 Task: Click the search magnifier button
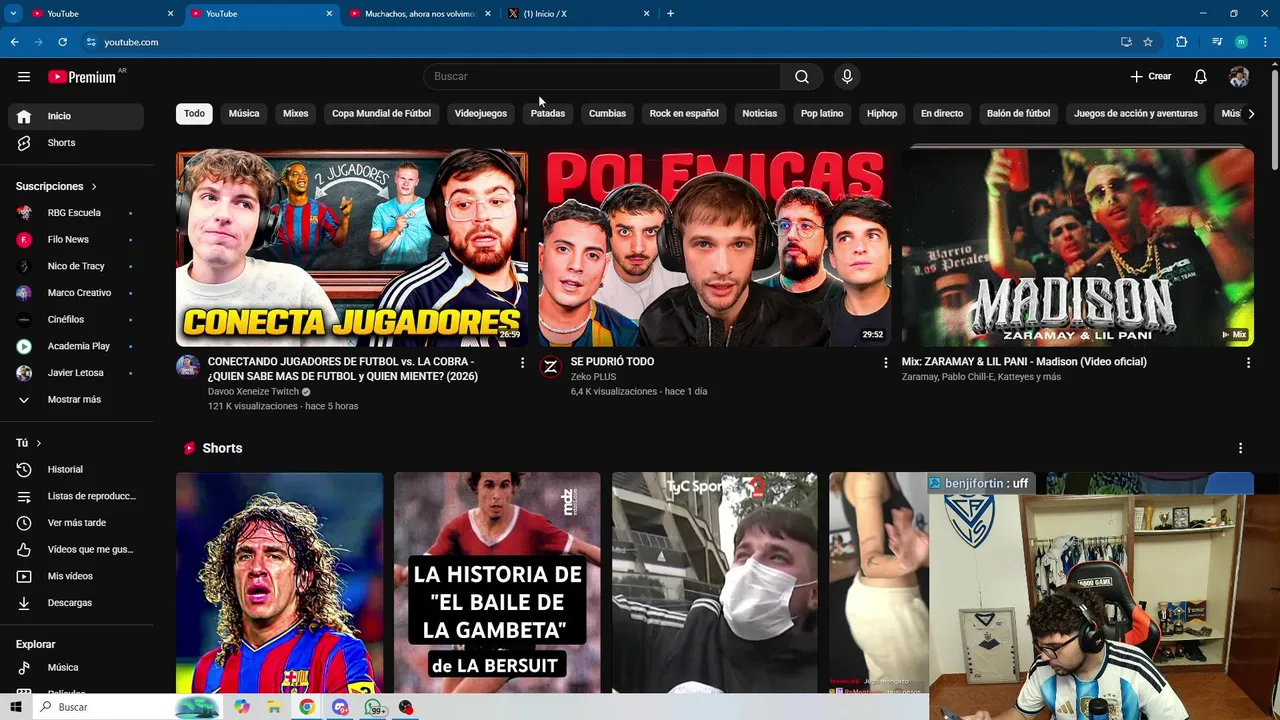point(802,76)
